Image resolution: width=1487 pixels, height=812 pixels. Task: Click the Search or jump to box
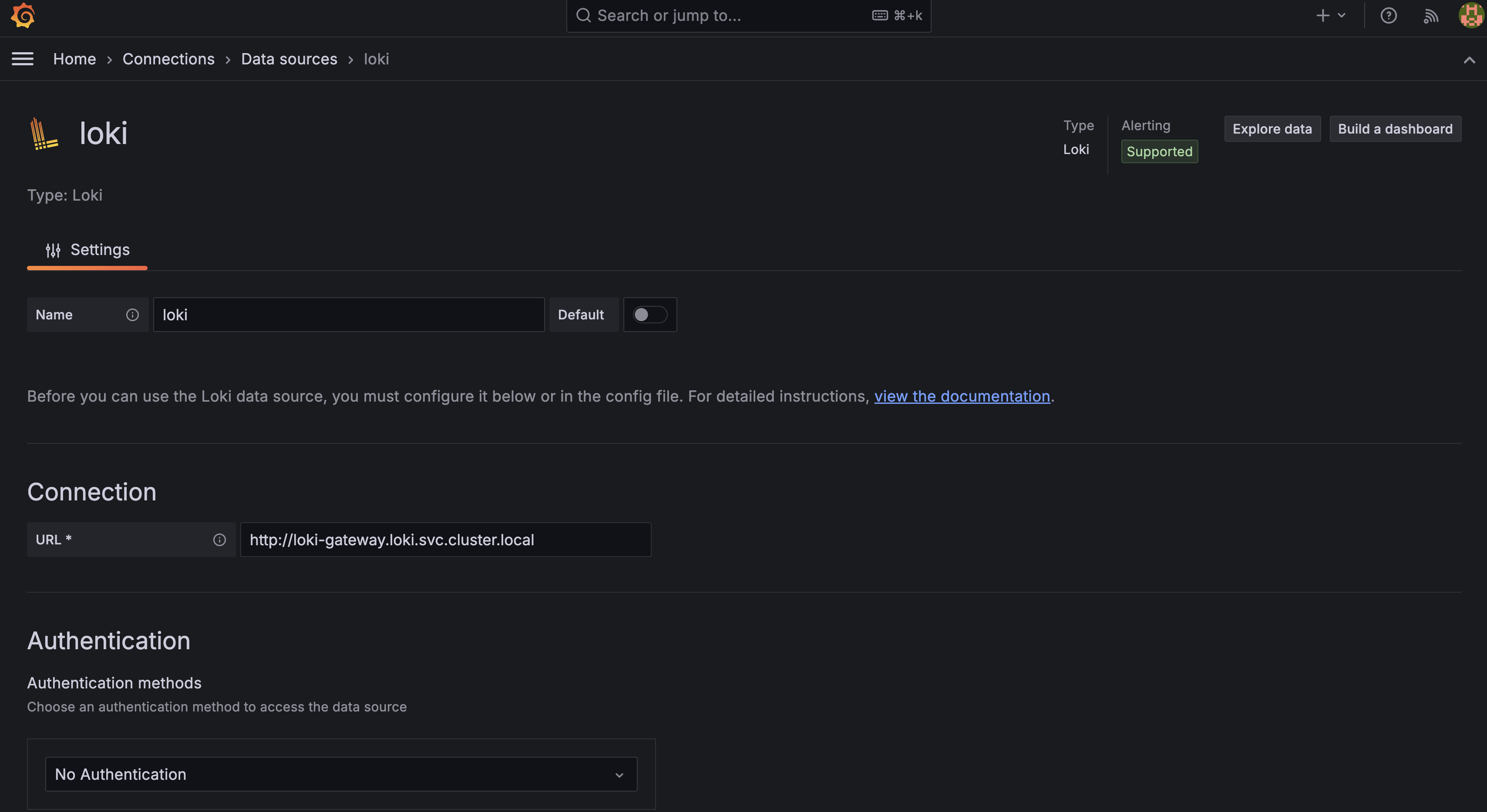tap(749, 16)
